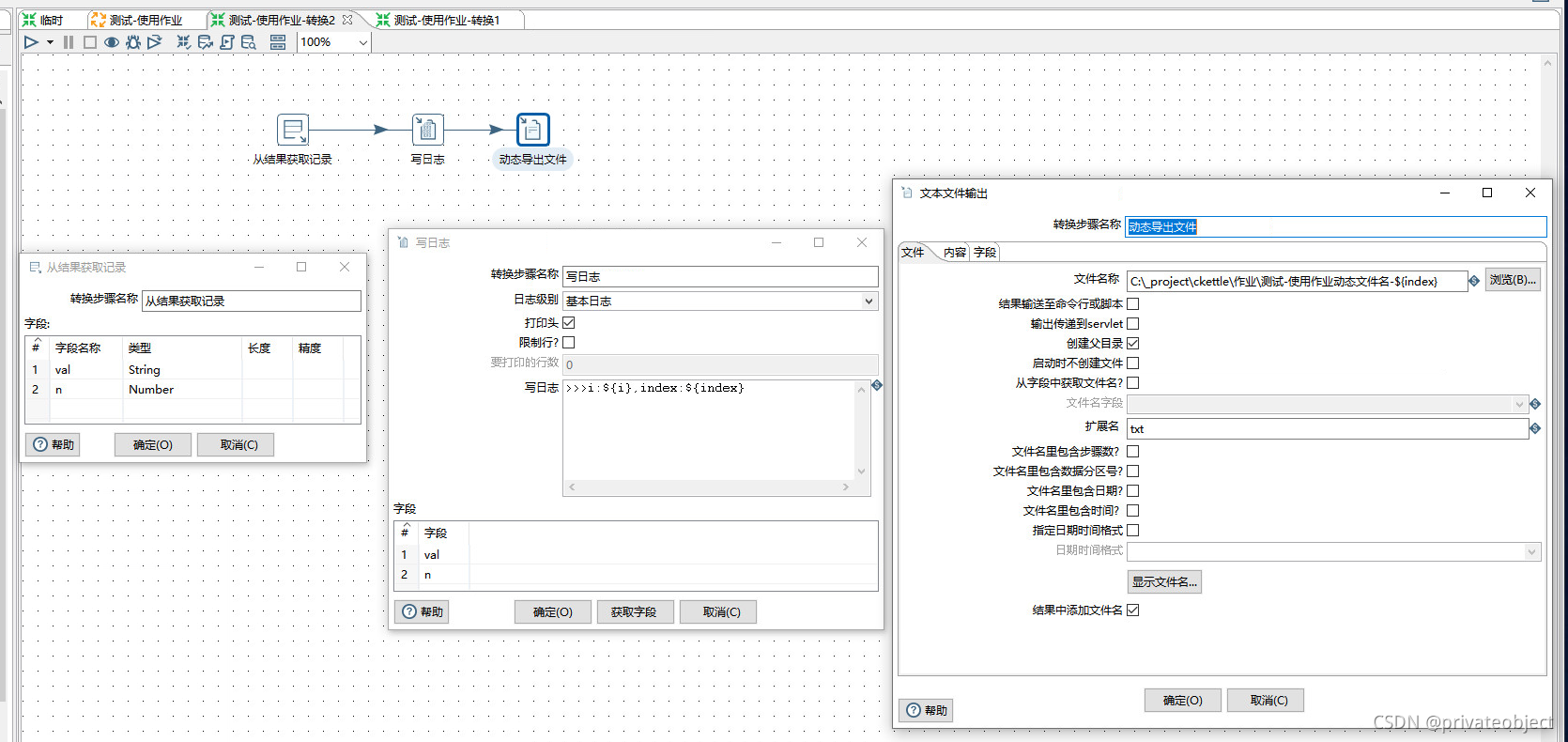Viewport: 1568px width, 742px height.
Task: Insert variable via diamond icon beside 扩展名
Action: (x=1535, y=428)
